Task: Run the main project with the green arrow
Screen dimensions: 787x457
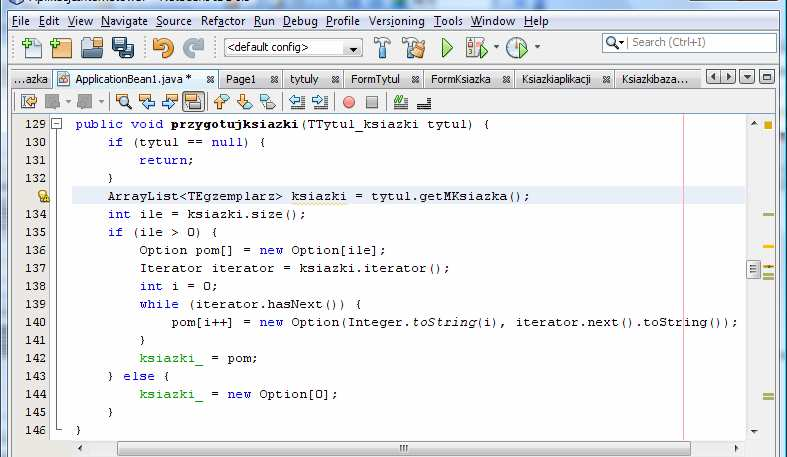Action: coord(447,48)
